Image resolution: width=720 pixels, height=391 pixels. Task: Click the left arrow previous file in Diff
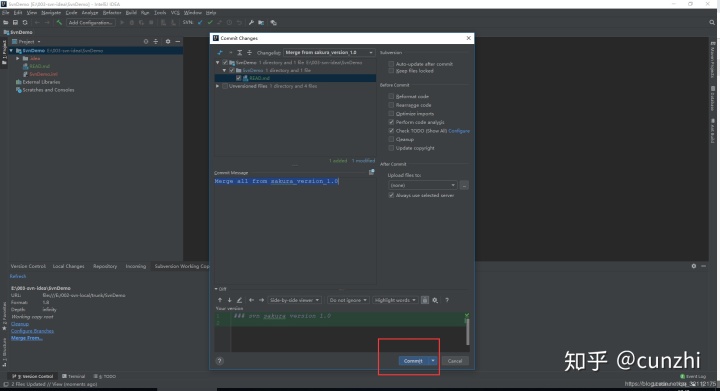click(x=251, y=300)
